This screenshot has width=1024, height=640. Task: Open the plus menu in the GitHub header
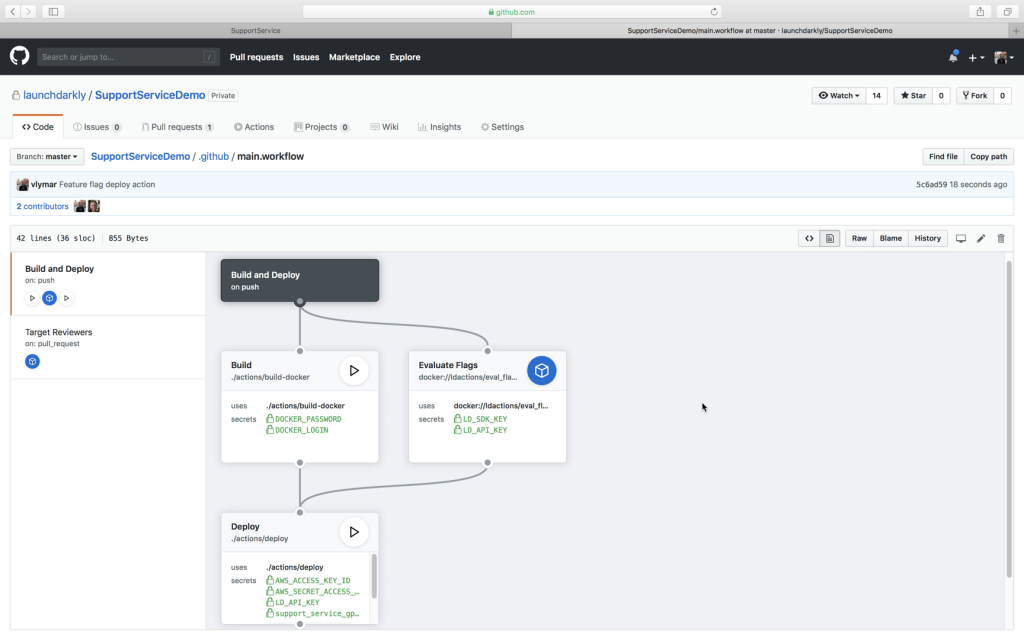(974, 57)
